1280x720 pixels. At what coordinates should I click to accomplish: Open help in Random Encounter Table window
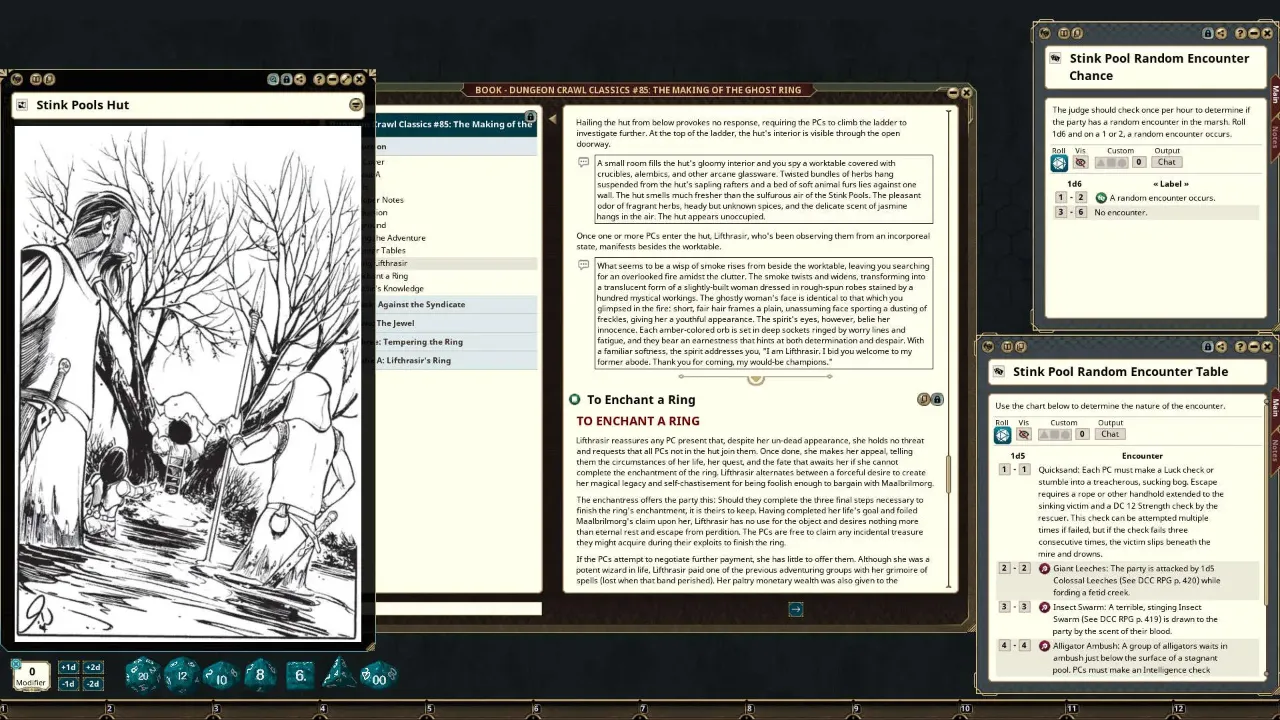(x=1241, y=346)
